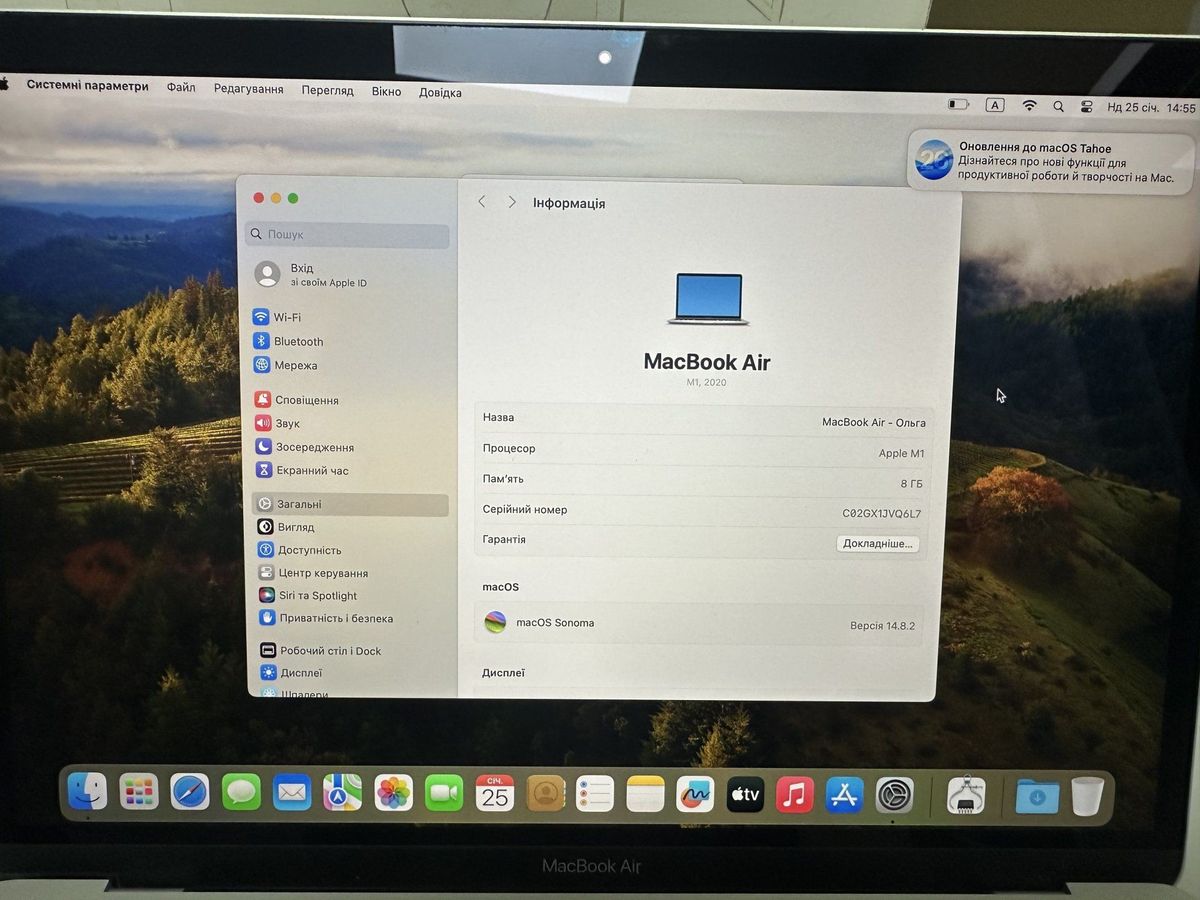The height and width of the screenshot is (900, 1200).
Task: Open Сповіщення notifications settings
Action: tap(306, 400)
